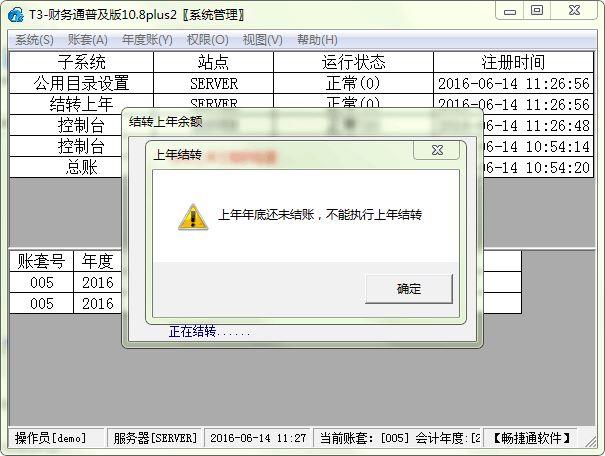This screenshot has height=456, width=605.
Task: Click the 账套号 column header
Action: click(x=41, y=261)
